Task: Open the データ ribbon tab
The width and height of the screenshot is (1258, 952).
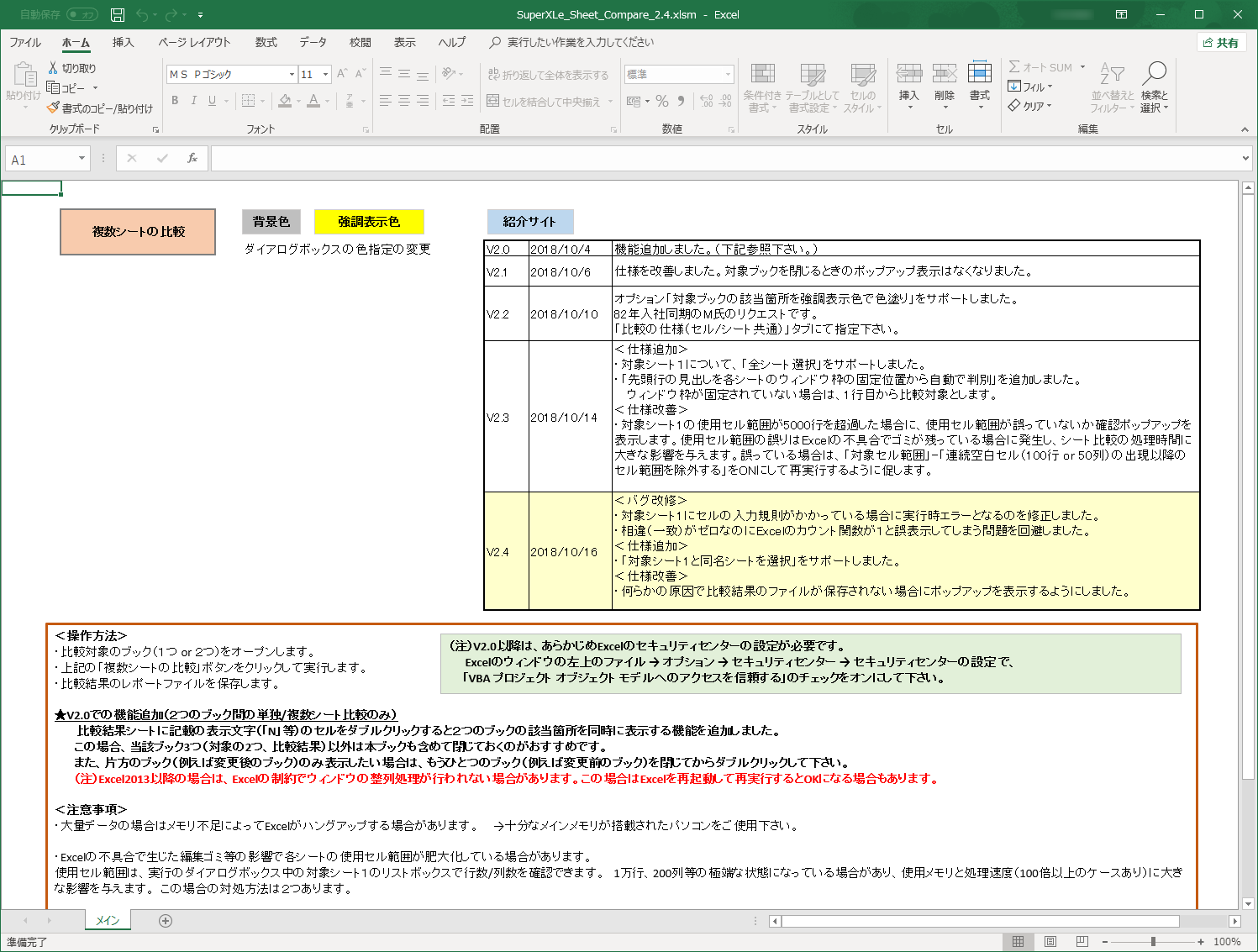Action: [x=313, y=42]
